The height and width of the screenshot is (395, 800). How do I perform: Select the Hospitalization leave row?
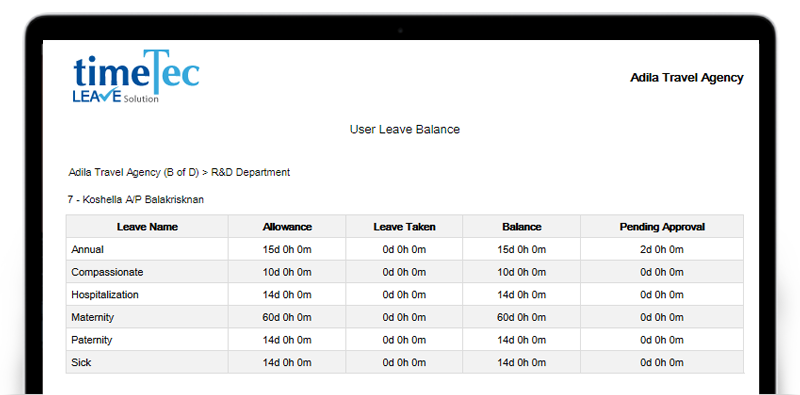[x=405, y=294]
